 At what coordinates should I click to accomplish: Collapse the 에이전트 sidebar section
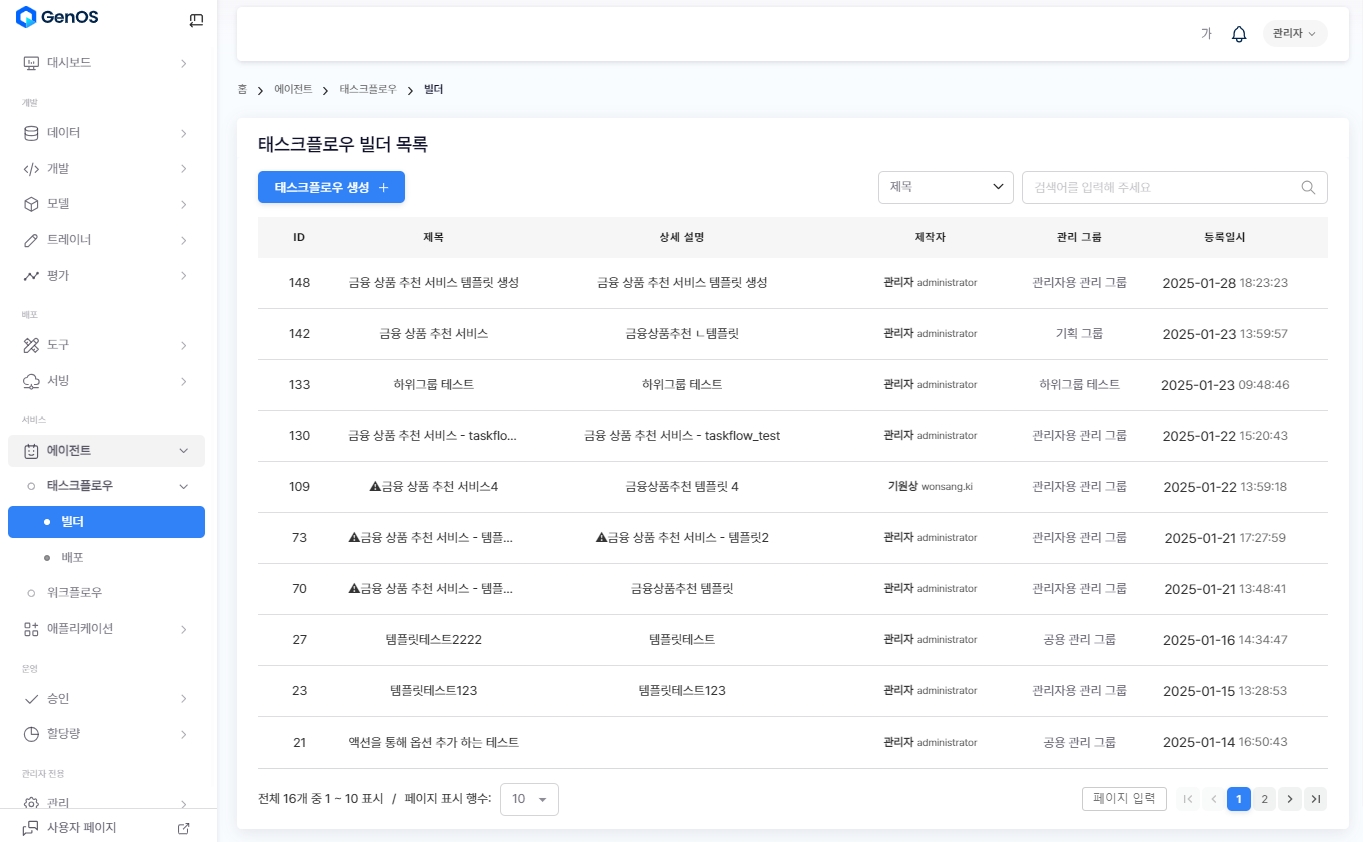coord(183,451)
